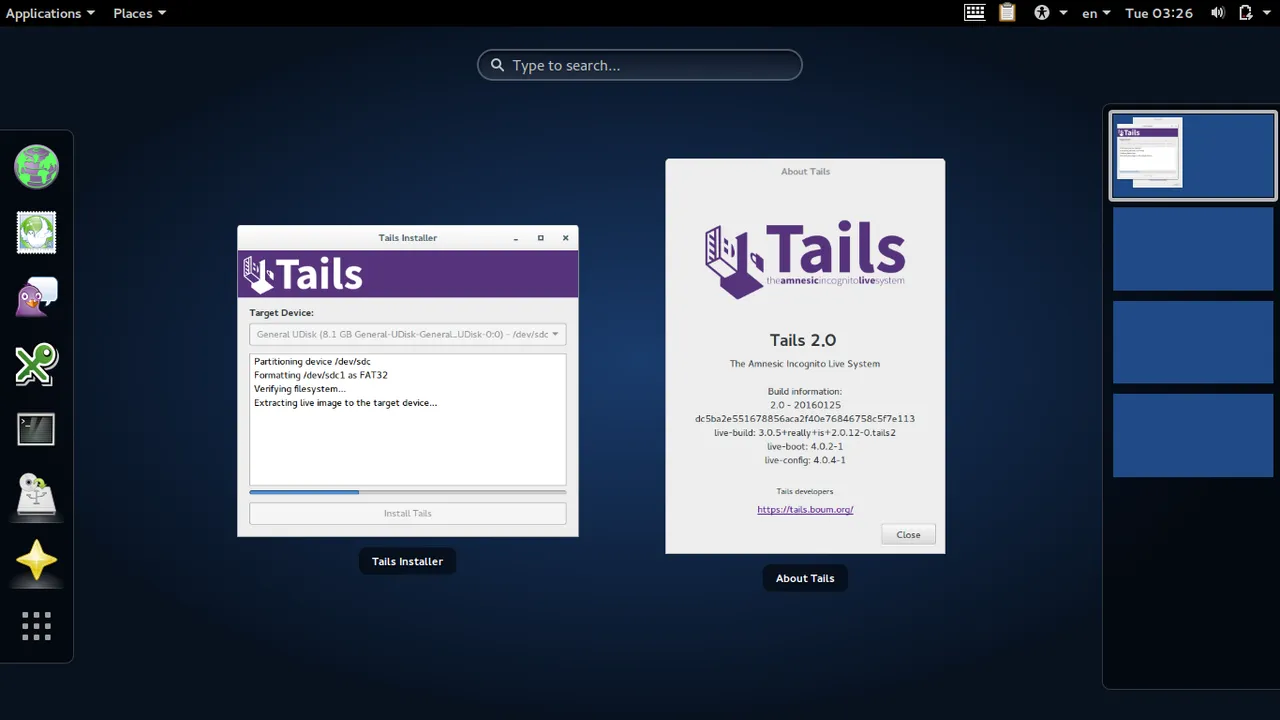
Task: Open the clock Tue 03:26
Action: [1159, 13]
